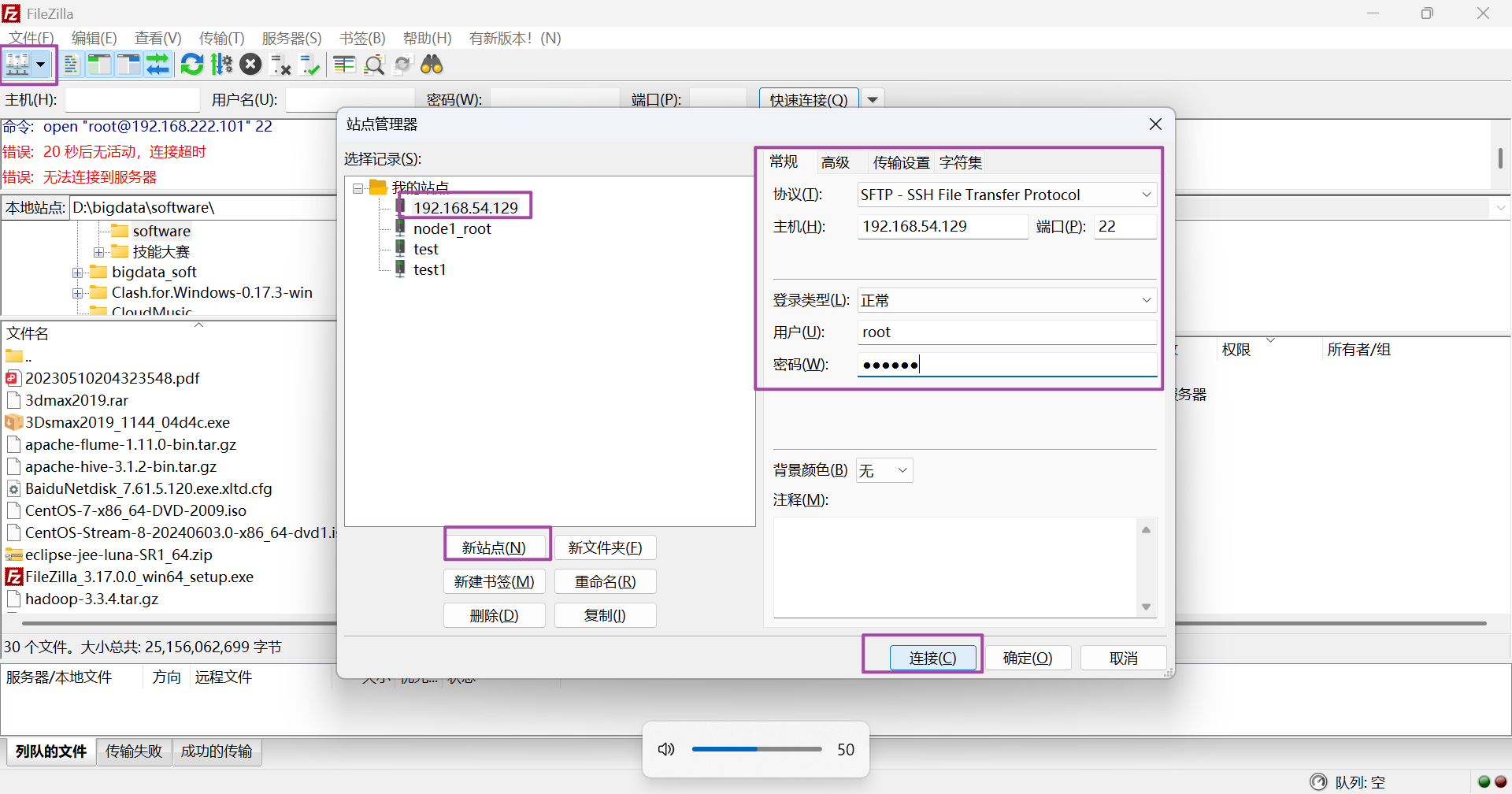Select hadoop-3.3.4.tar.gz in local file list
Screen dimensions: 1512x794
tap(91, 599)
